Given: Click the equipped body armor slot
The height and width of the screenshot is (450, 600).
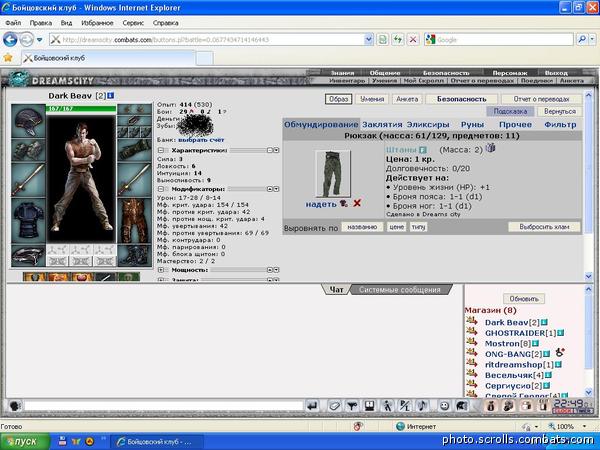Looking at the screenshot, I should coord(28,221).
